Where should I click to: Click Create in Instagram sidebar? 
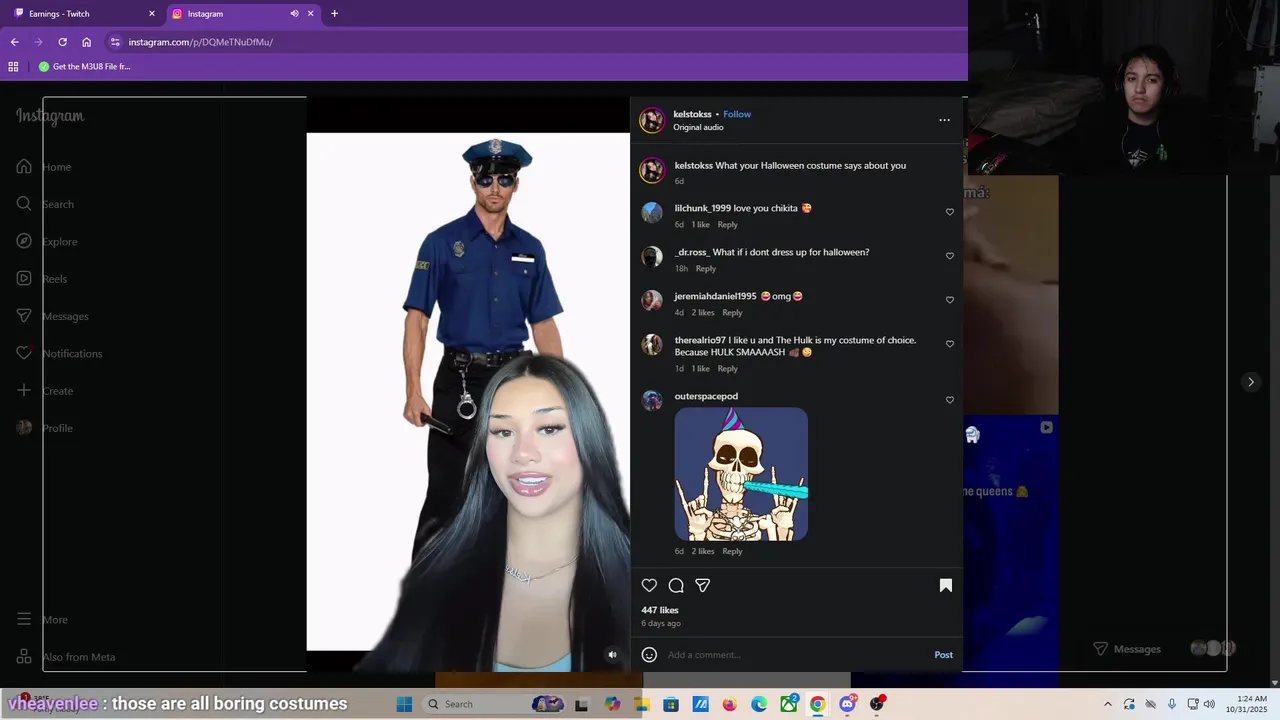(45, 391)
